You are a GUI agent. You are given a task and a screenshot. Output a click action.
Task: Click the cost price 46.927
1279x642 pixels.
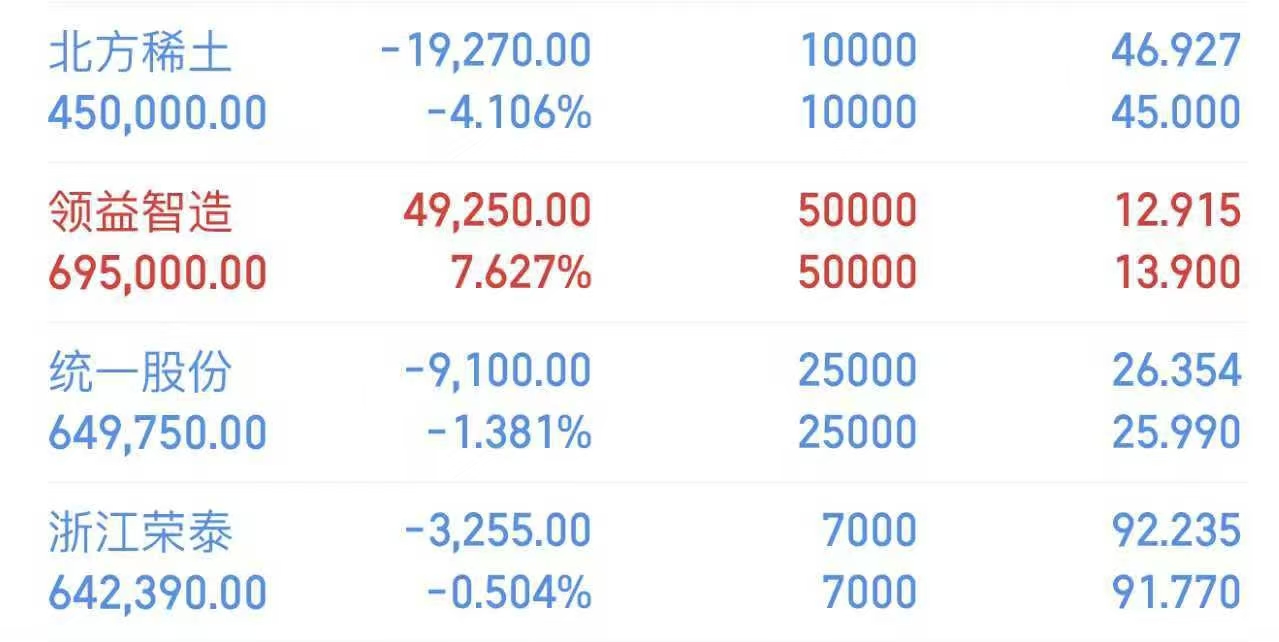click(x=1175, y=52)
